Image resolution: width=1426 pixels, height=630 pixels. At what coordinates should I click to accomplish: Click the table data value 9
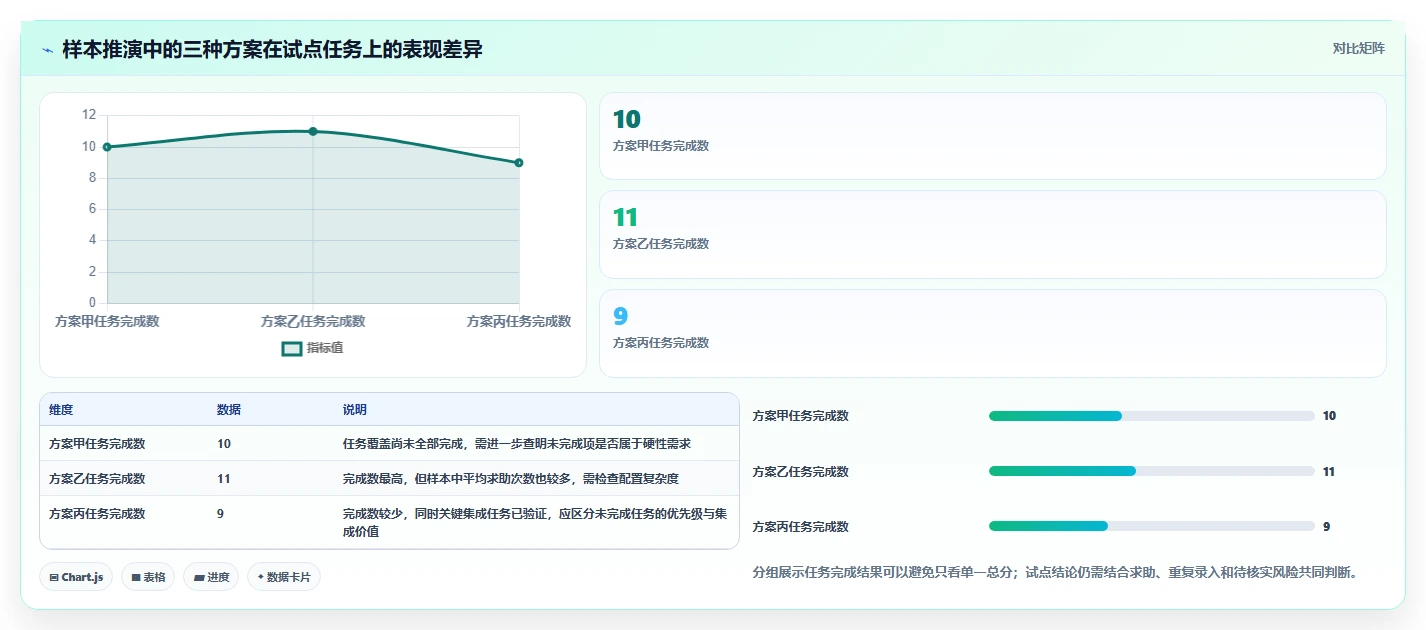click(x=221, y=514)
